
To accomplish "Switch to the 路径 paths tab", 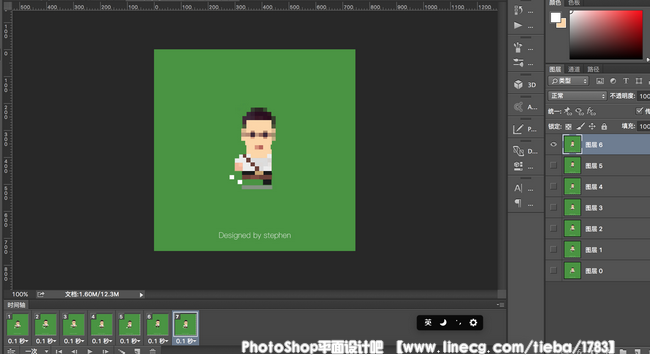I will point(593,69).
